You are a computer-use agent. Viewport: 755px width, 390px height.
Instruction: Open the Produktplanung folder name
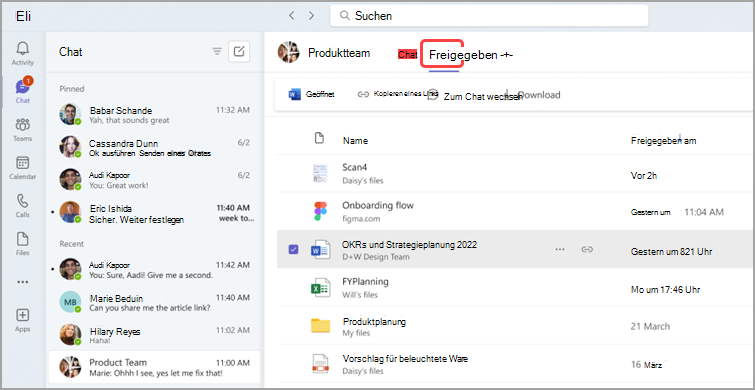[x=374, y=321]
